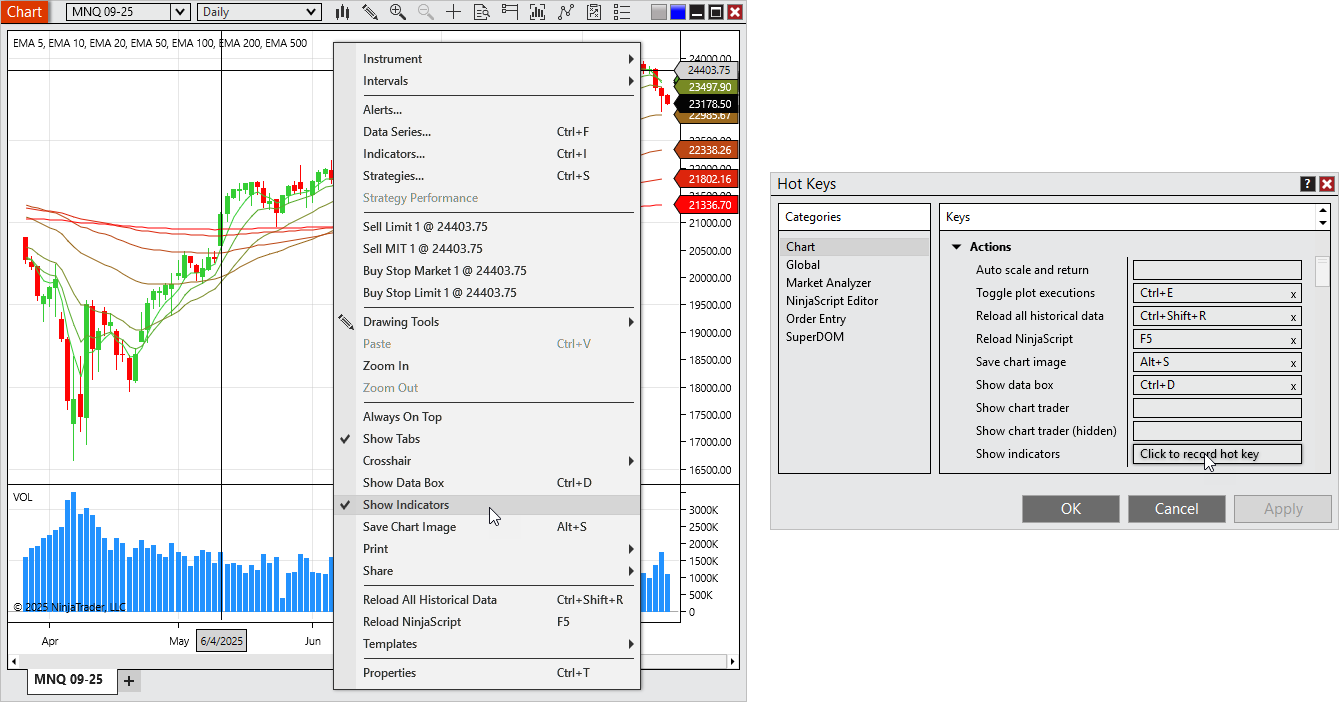Open the data box toolbar icon
The image size is (1339, 702).
pyautogui.click(x=482, y=12)
